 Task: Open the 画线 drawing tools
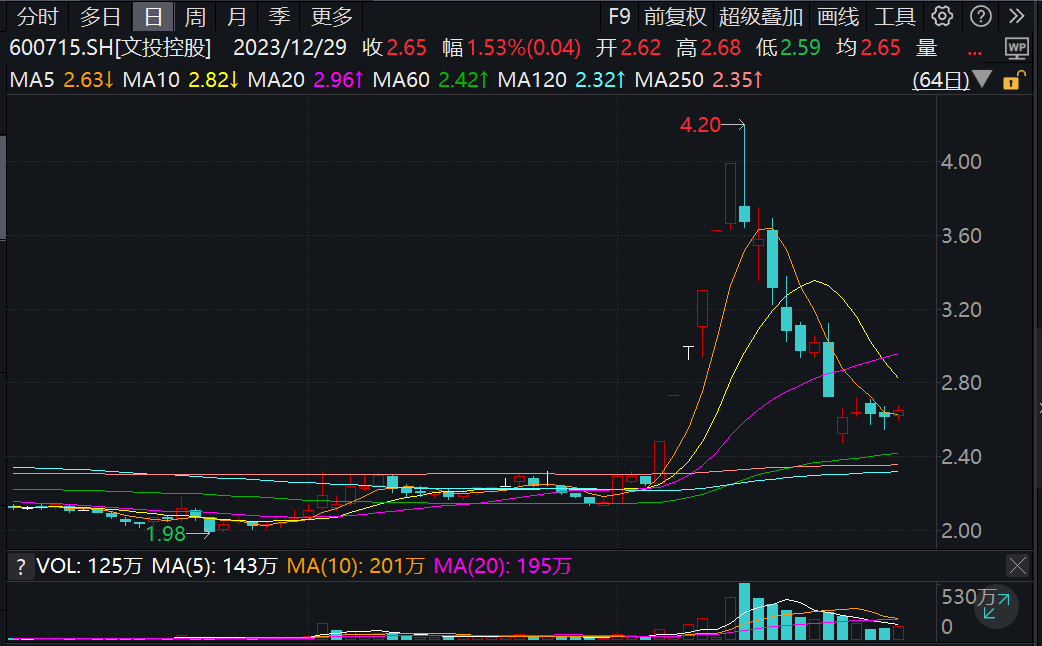838,16
